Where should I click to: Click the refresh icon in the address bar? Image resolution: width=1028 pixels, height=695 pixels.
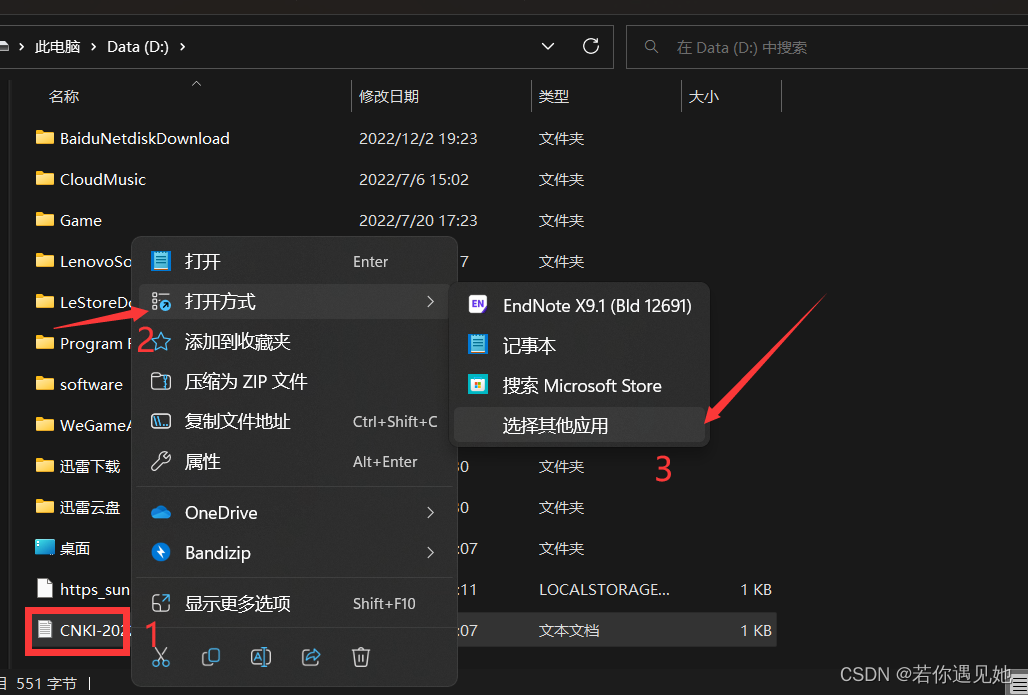click(590, 46)
